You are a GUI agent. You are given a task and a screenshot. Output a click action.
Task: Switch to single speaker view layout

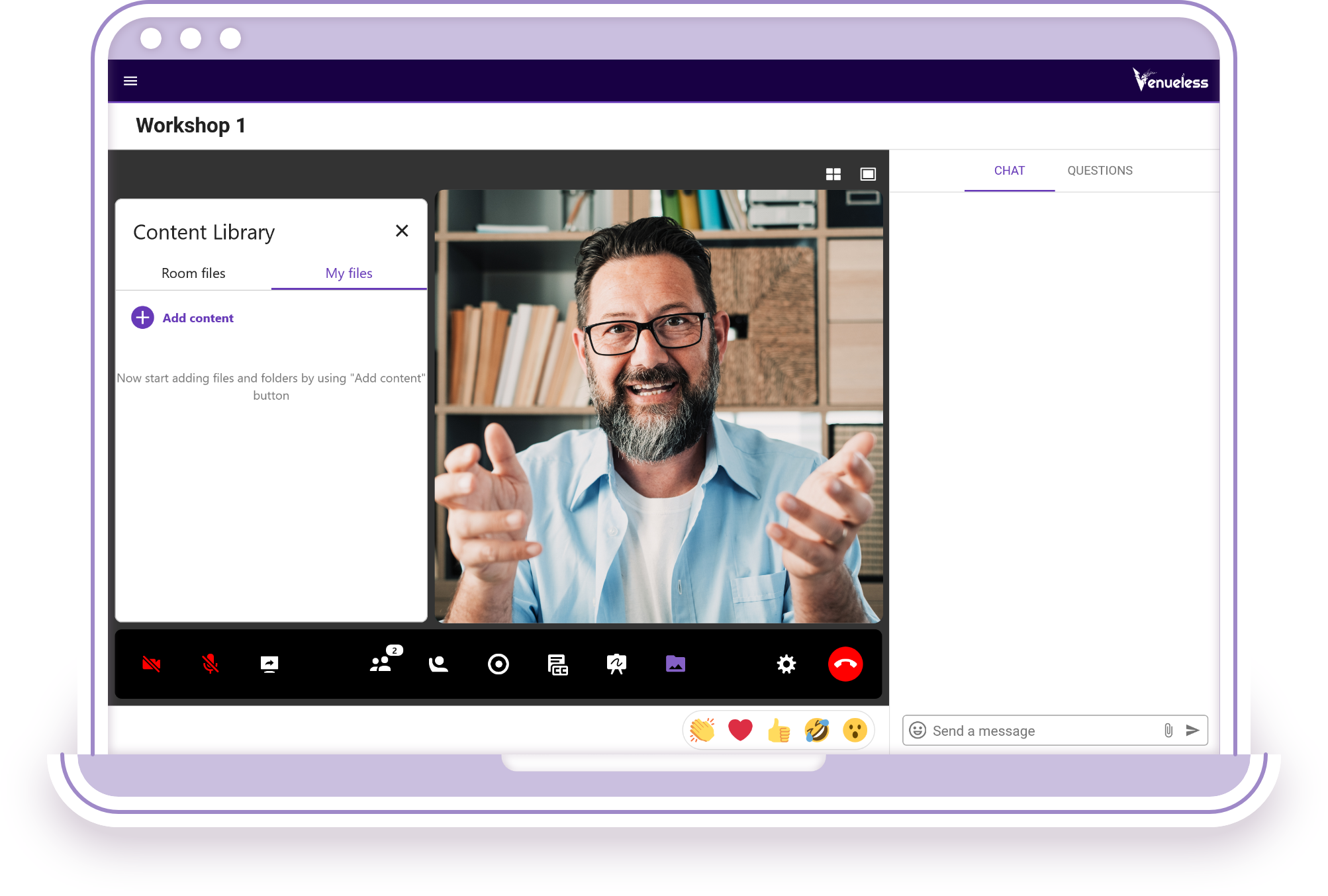pos(868,174)
